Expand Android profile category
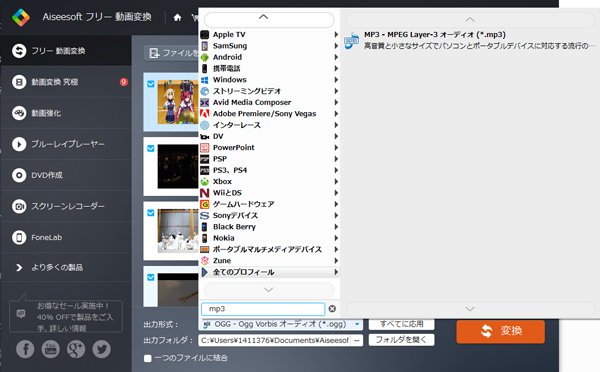Viewport: 600px width, 372px height. coord(269,57)
